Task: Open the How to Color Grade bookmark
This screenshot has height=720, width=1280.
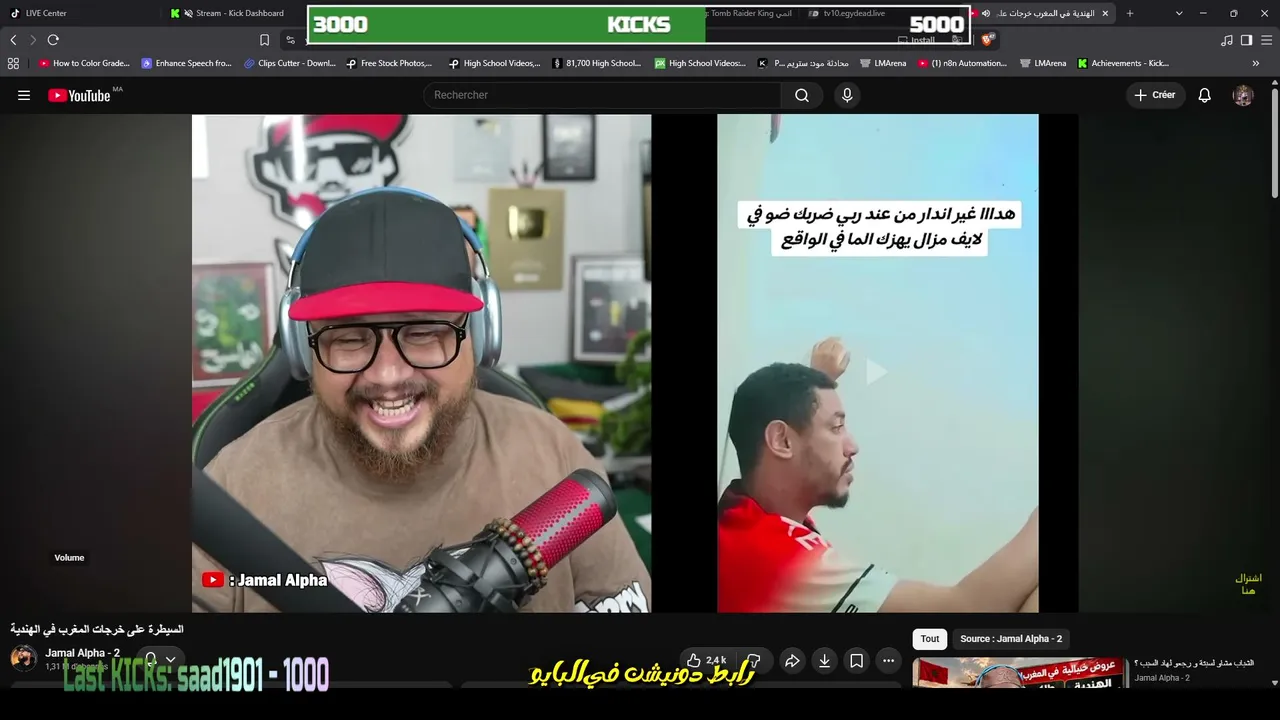Action: point(84,63)
